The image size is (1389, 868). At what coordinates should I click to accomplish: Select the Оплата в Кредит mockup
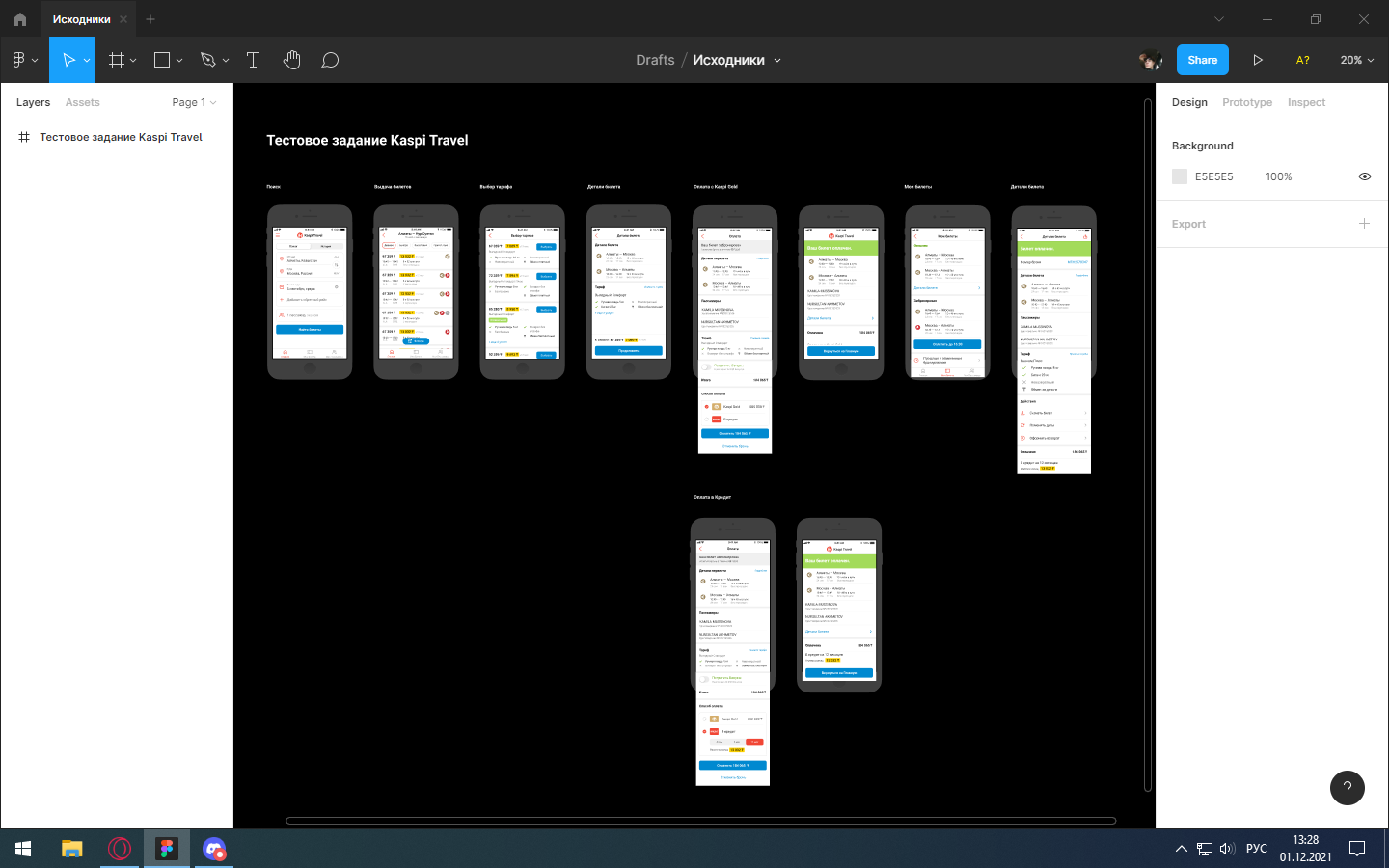733,652
